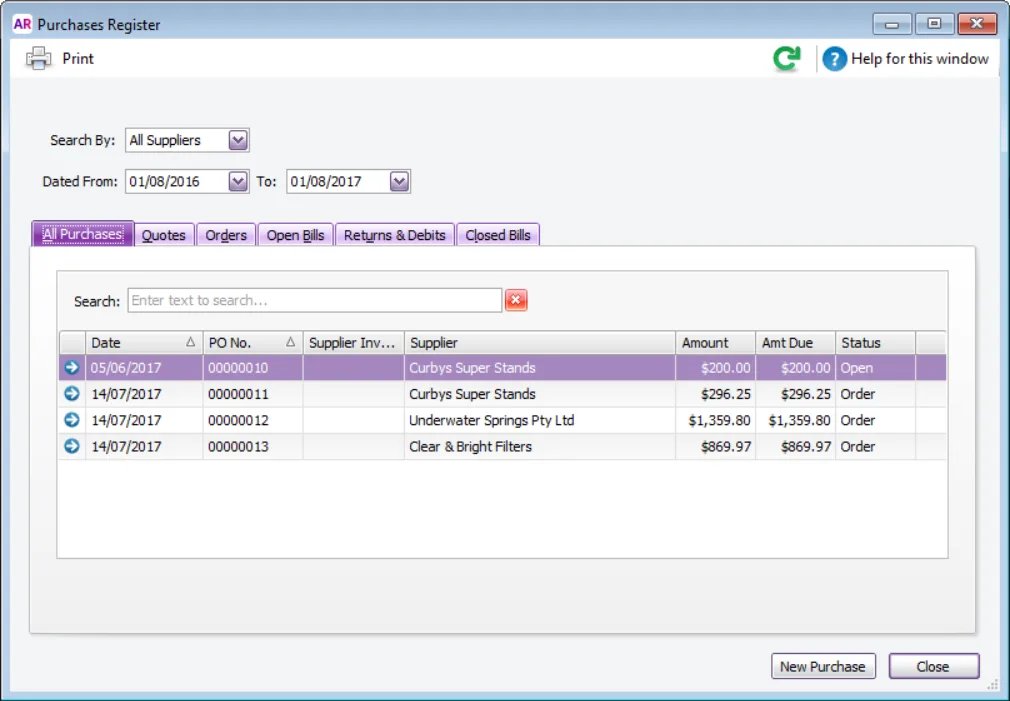This screenshot has width=1010, height=701.
Task: Switch to the Closed Bills tab
Action: [498, 235]
